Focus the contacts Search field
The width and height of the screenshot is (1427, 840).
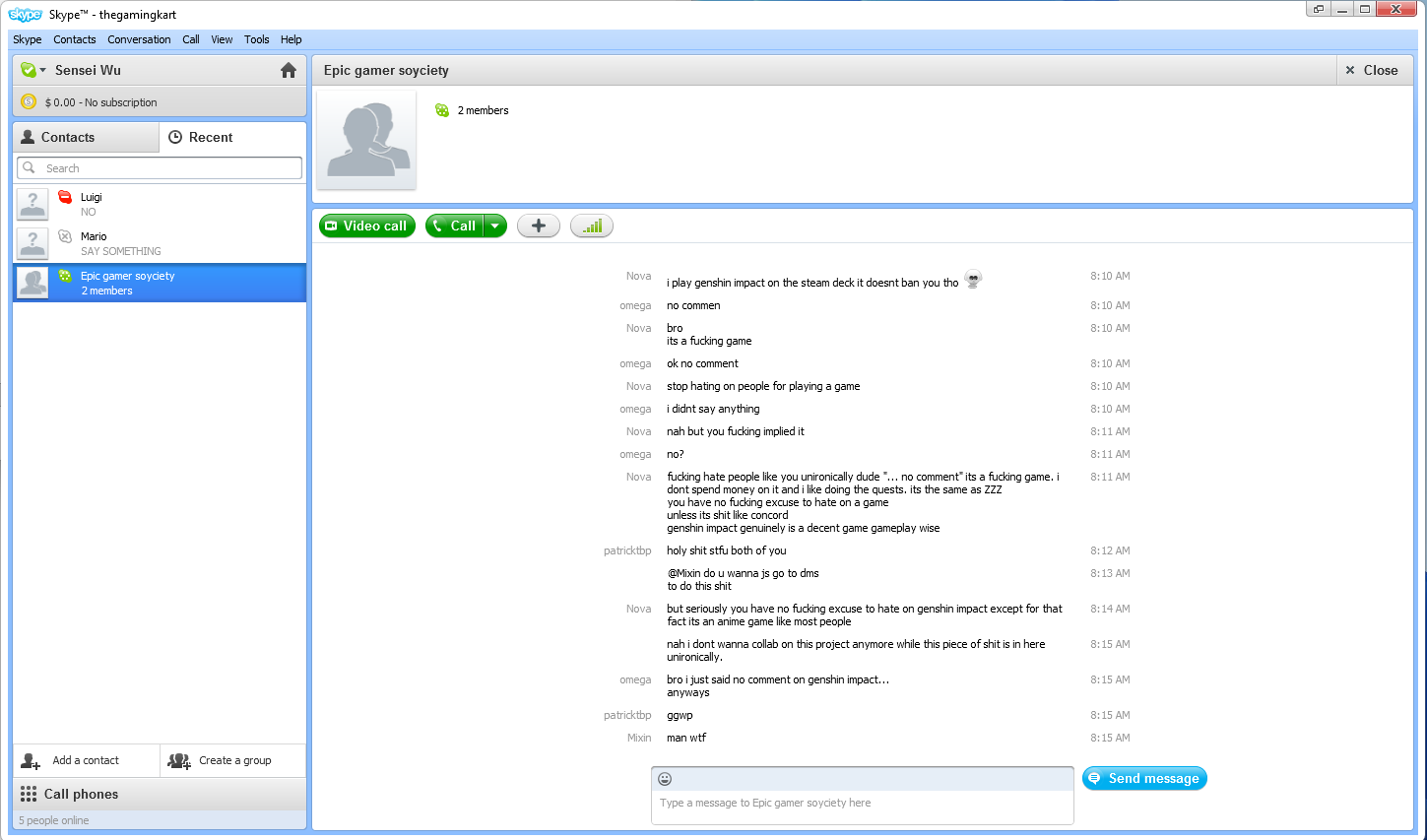160,168
